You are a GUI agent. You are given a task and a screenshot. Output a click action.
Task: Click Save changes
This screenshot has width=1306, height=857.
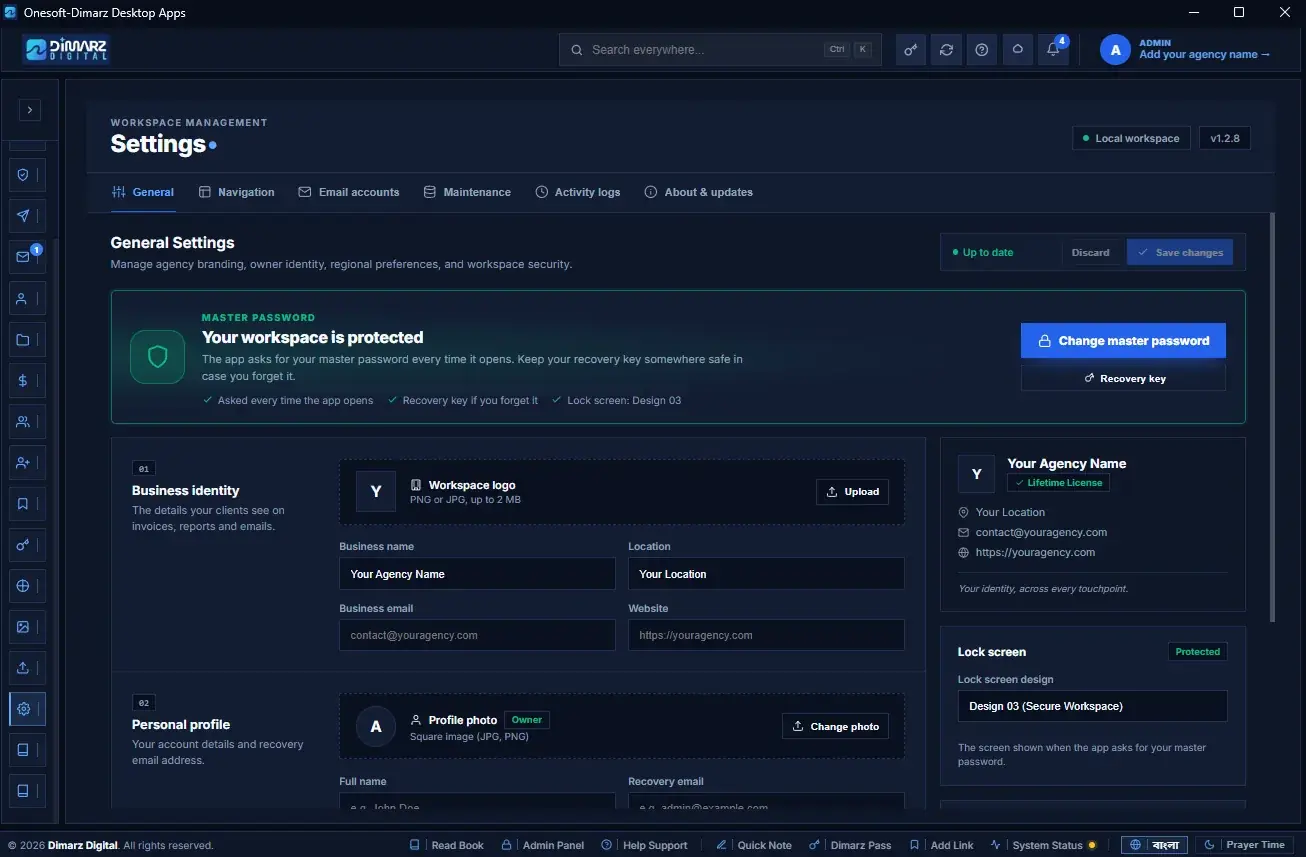pyautogui.click(x=1180, y=253)
